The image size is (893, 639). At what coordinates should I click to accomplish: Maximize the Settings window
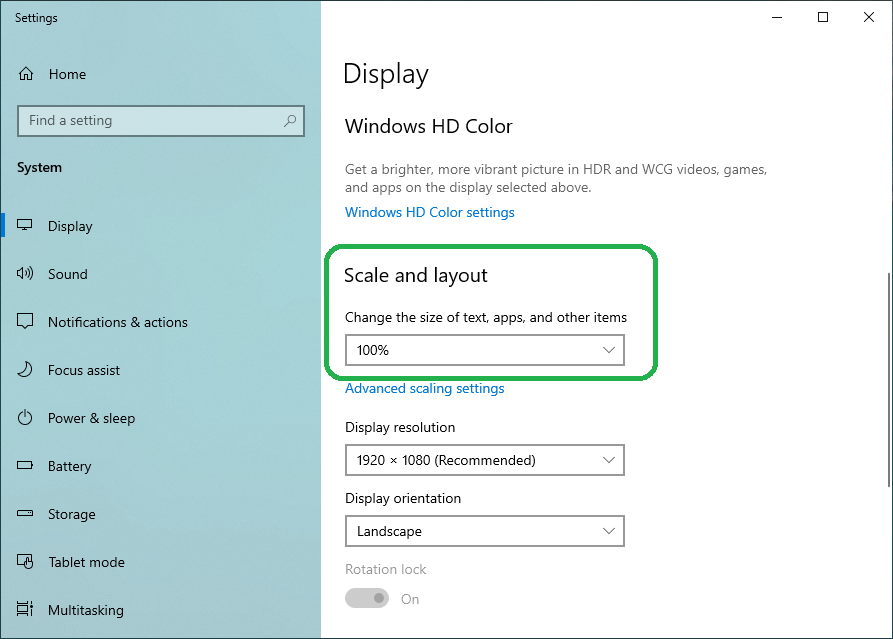[x=823, y=17]
